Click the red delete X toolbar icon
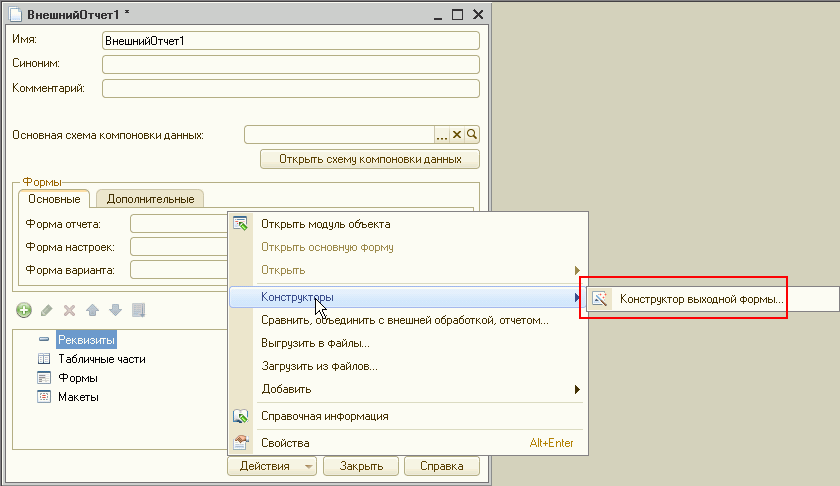The height and width of the screenshot is (486, 840). click(x=69, y=310)
